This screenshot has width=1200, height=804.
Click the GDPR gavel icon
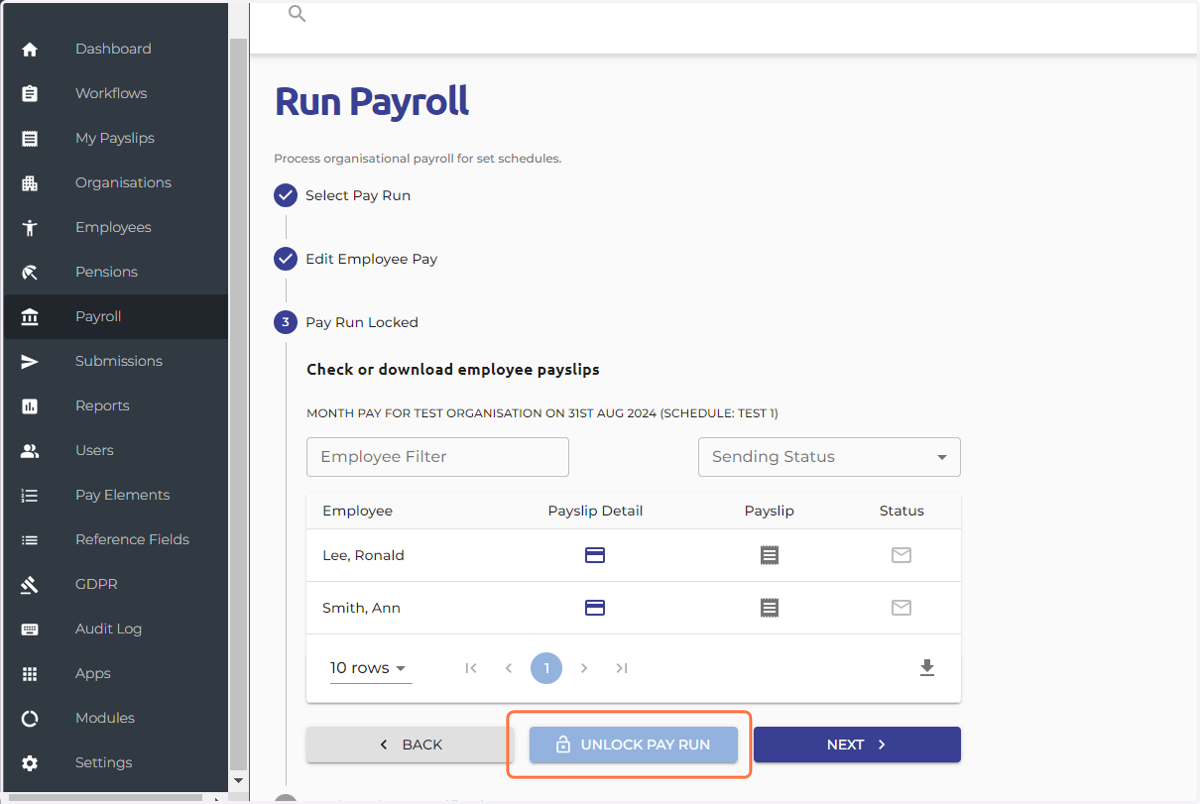[30, 584]
